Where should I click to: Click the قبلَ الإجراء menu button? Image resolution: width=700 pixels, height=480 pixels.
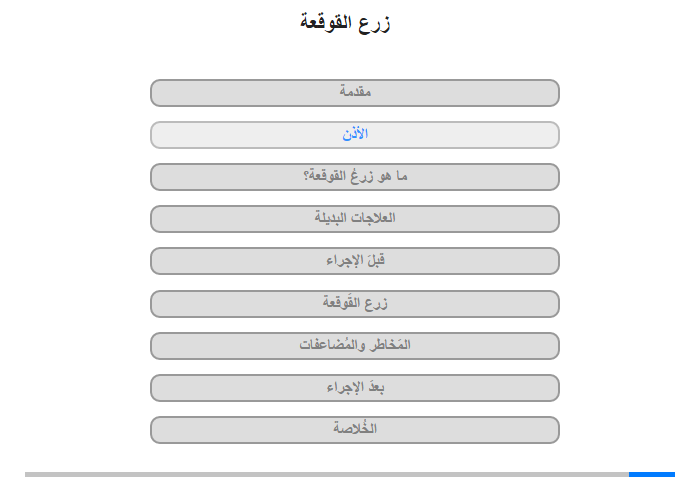click(355, 261)
